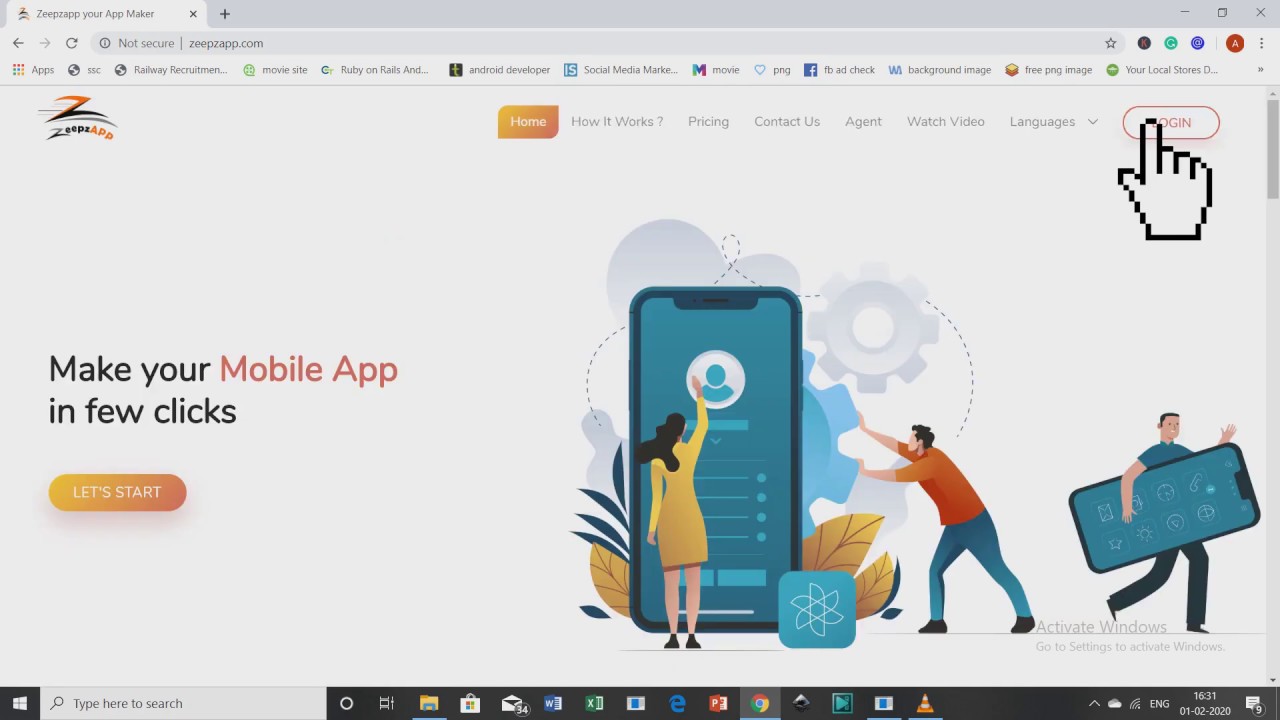
Task: Open the free png image bookmark
Action: [x=1049, y=70]
